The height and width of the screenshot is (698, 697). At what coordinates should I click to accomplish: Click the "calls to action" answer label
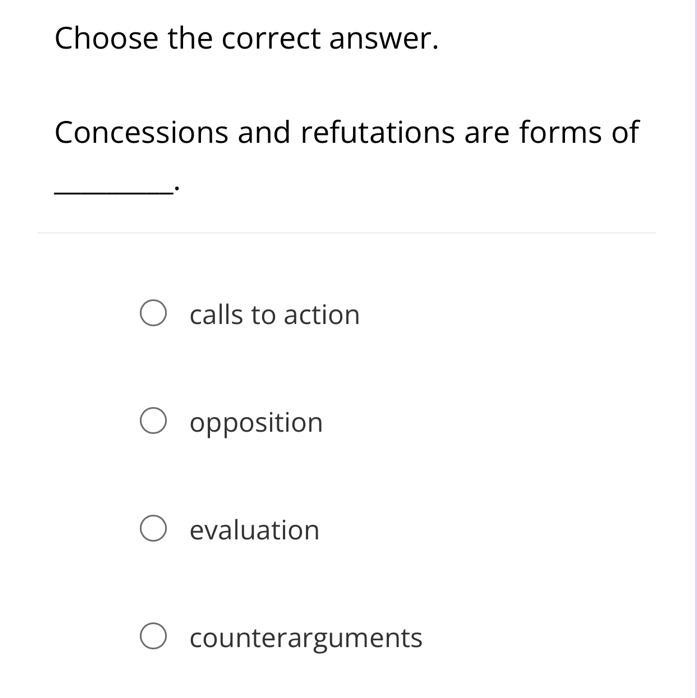pos(274,315)
